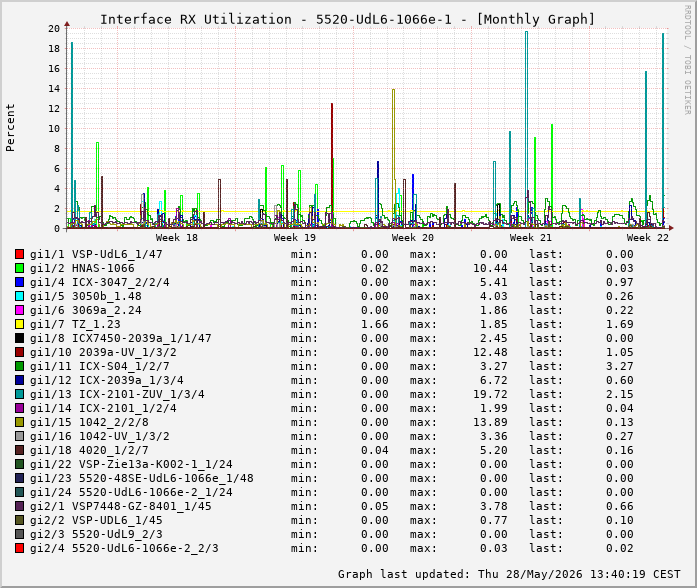Click the magenta swatch for gi1/6 3069a_2.24
Screen dimensions: 697x588
[19, 310]
